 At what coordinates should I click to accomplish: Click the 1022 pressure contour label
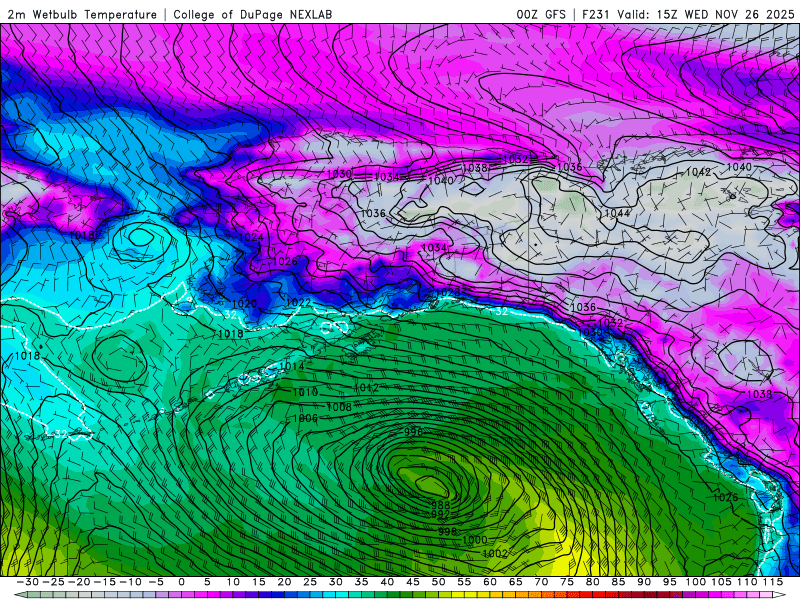[298, 303]
